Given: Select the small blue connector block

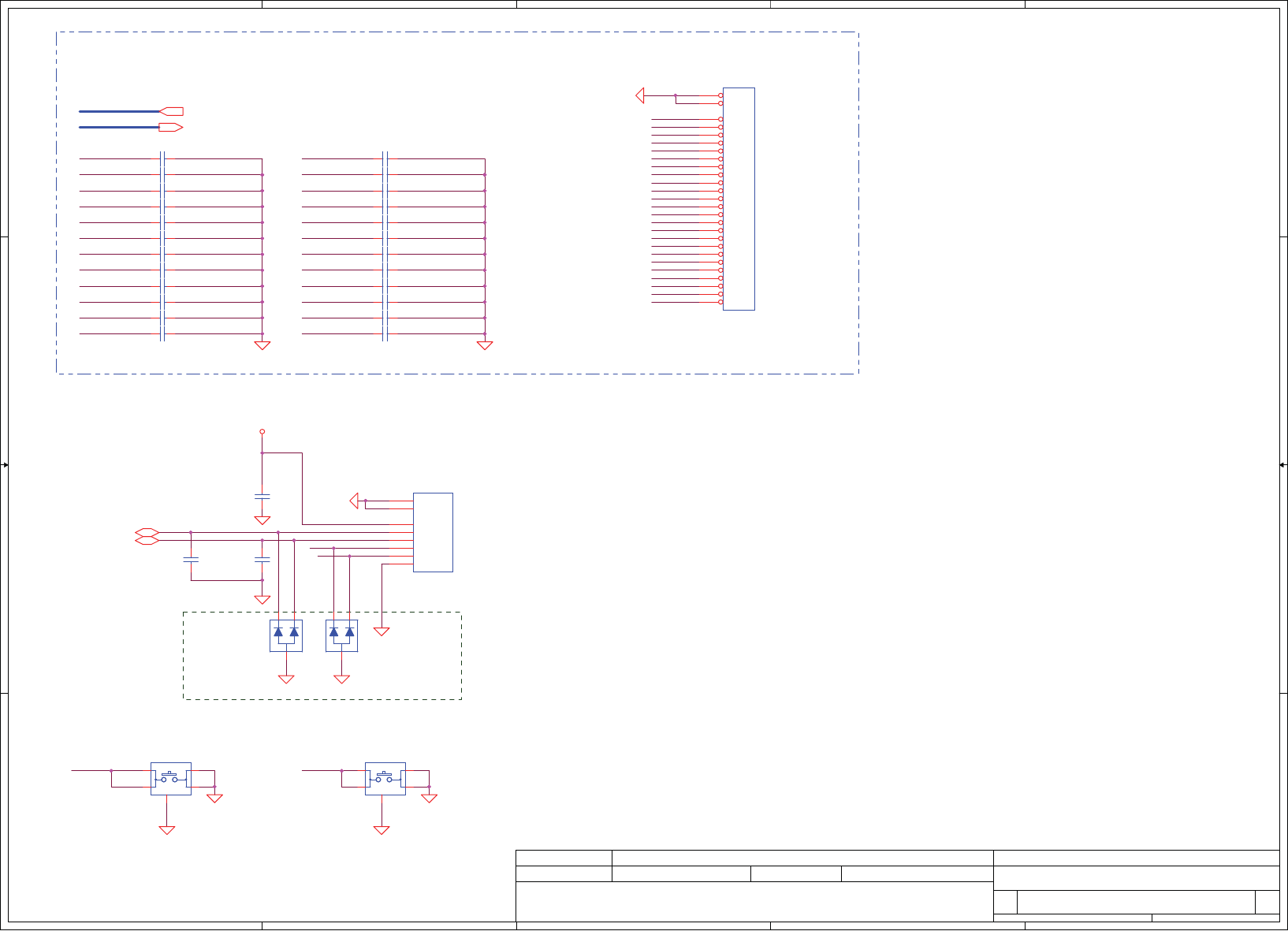Looking at the screenshot, I should tap(433, 532).
